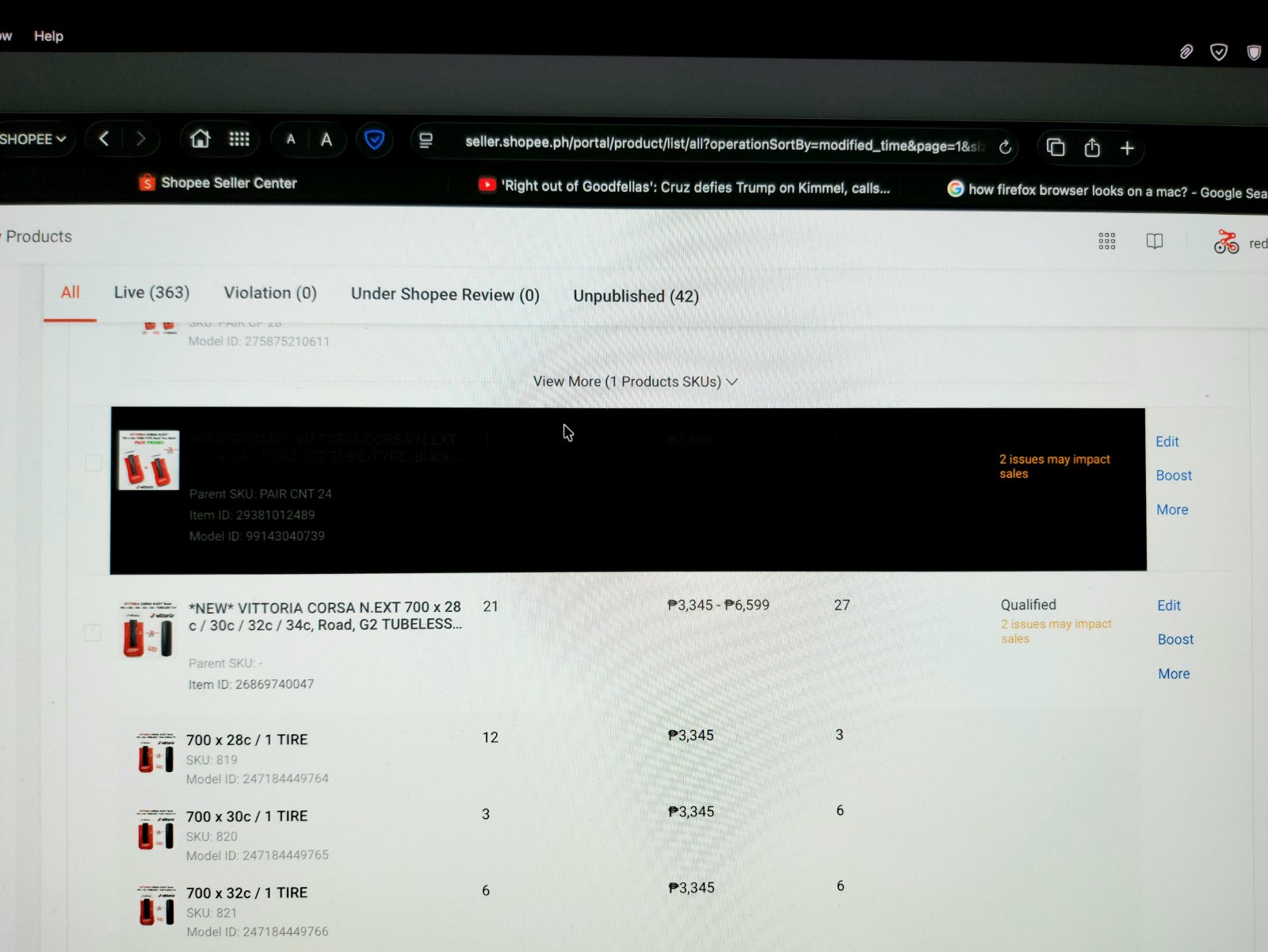Click Edit for *NEW* VITTORIA CORSA N.EXT product
Image resolution: width=1268 pixels, height=952 pixels.
[x=1169, y=606]
